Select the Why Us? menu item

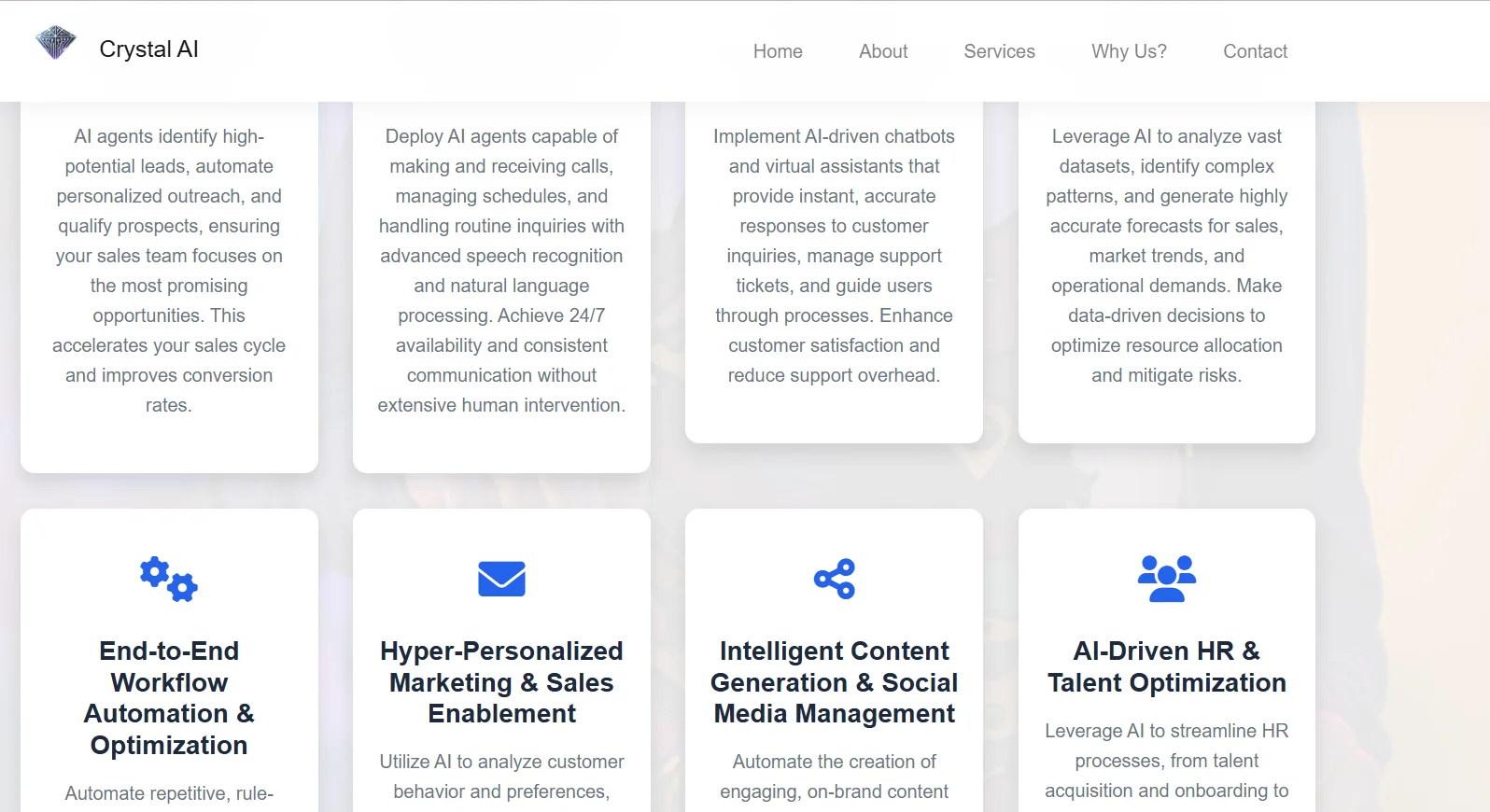1129,51
